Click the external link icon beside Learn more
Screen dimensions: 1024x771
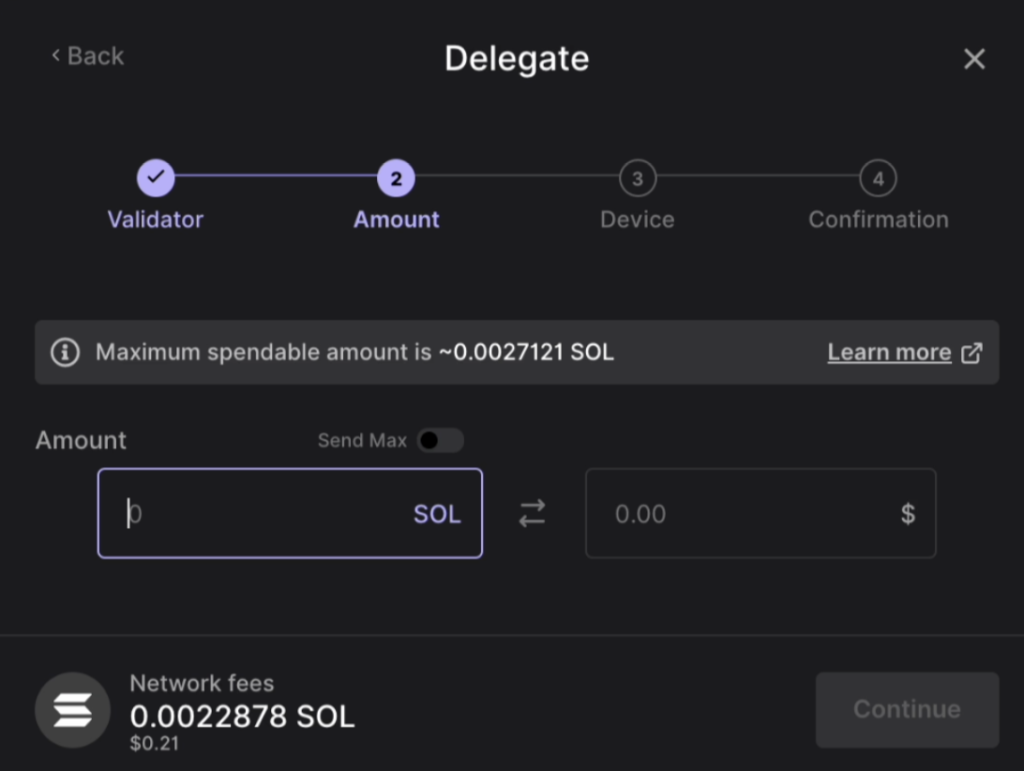pos(971,352)
